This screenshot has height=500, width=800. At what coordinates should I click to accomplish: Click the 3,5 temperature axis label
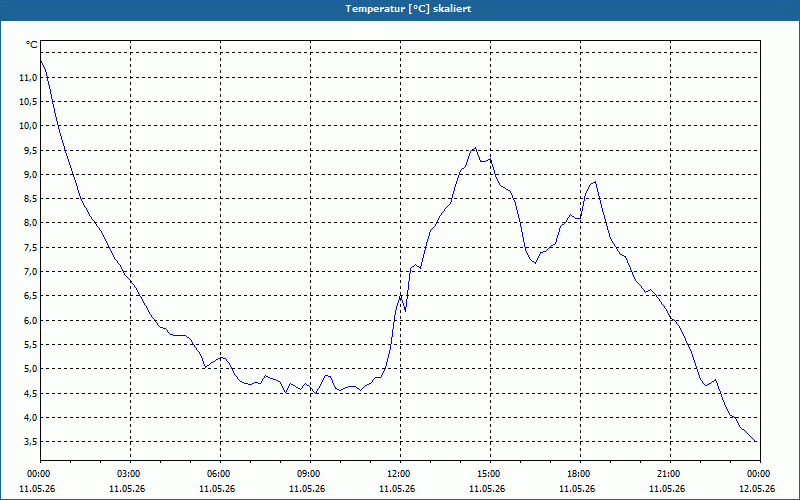[x=30, y=441]
